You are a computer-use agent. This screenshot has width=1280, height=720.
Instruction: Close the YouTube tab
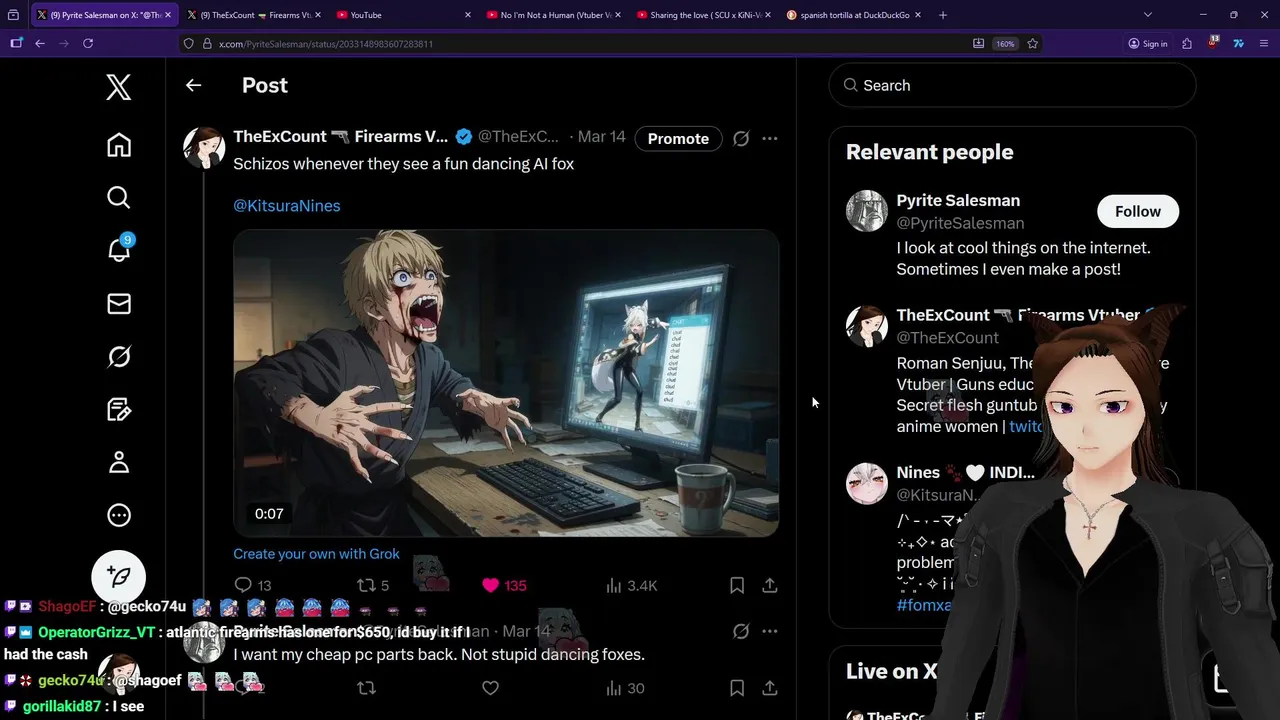468,15
